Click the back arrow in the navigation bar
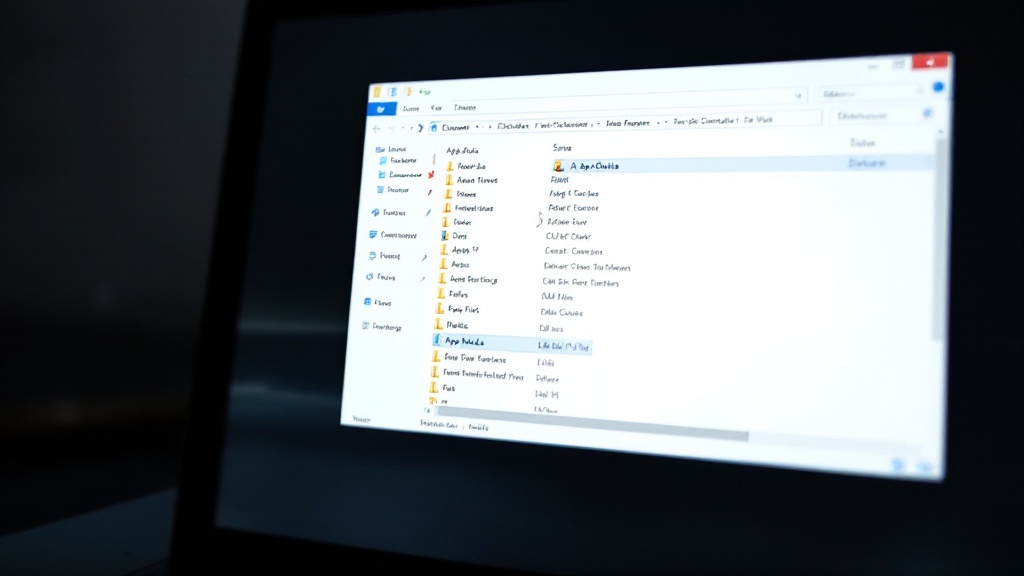This screenshot has width=1024, height=576. pos(376,129)
